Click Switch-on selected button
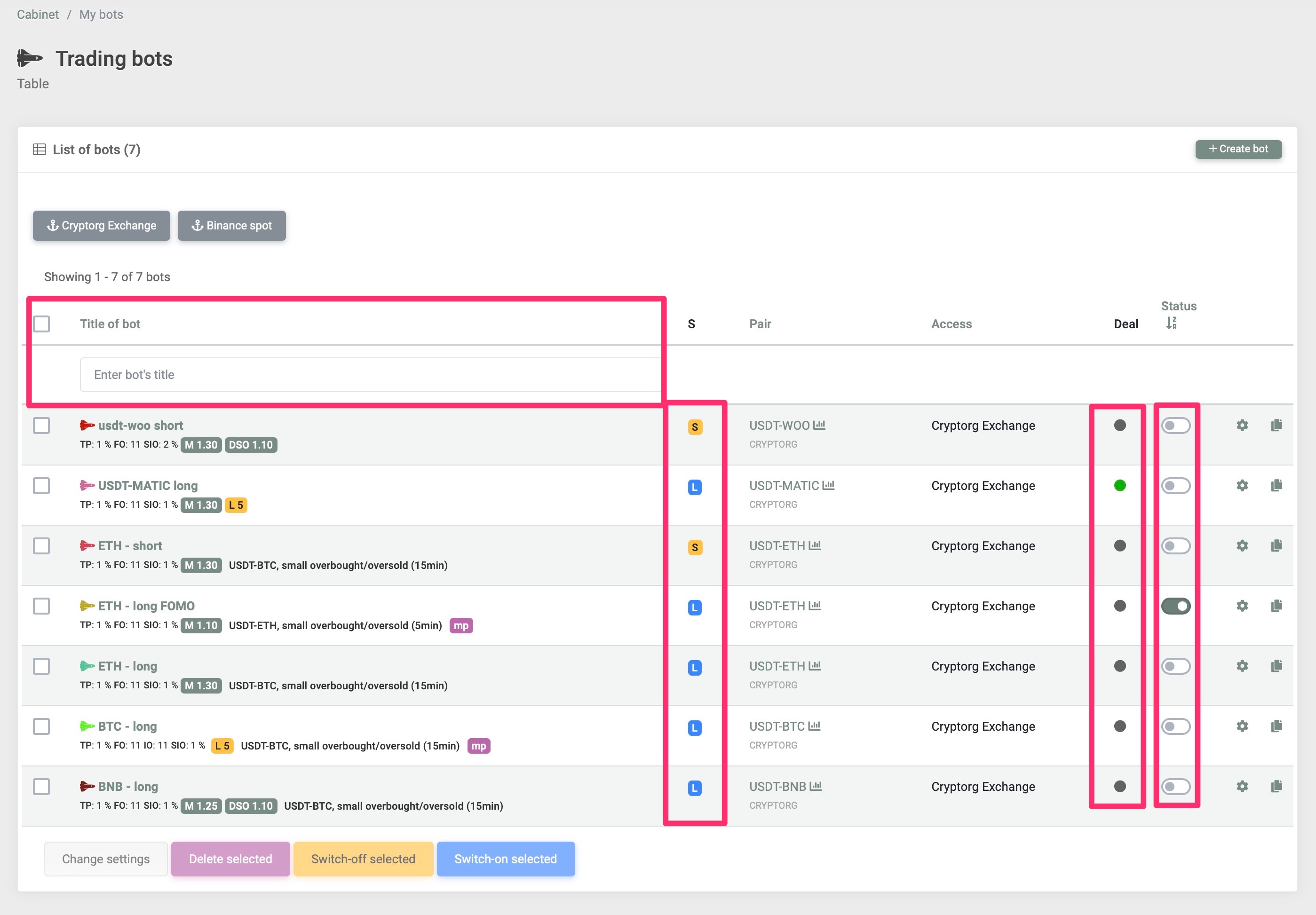This screenshot has width=1316, height=915. tap(506, 859)
